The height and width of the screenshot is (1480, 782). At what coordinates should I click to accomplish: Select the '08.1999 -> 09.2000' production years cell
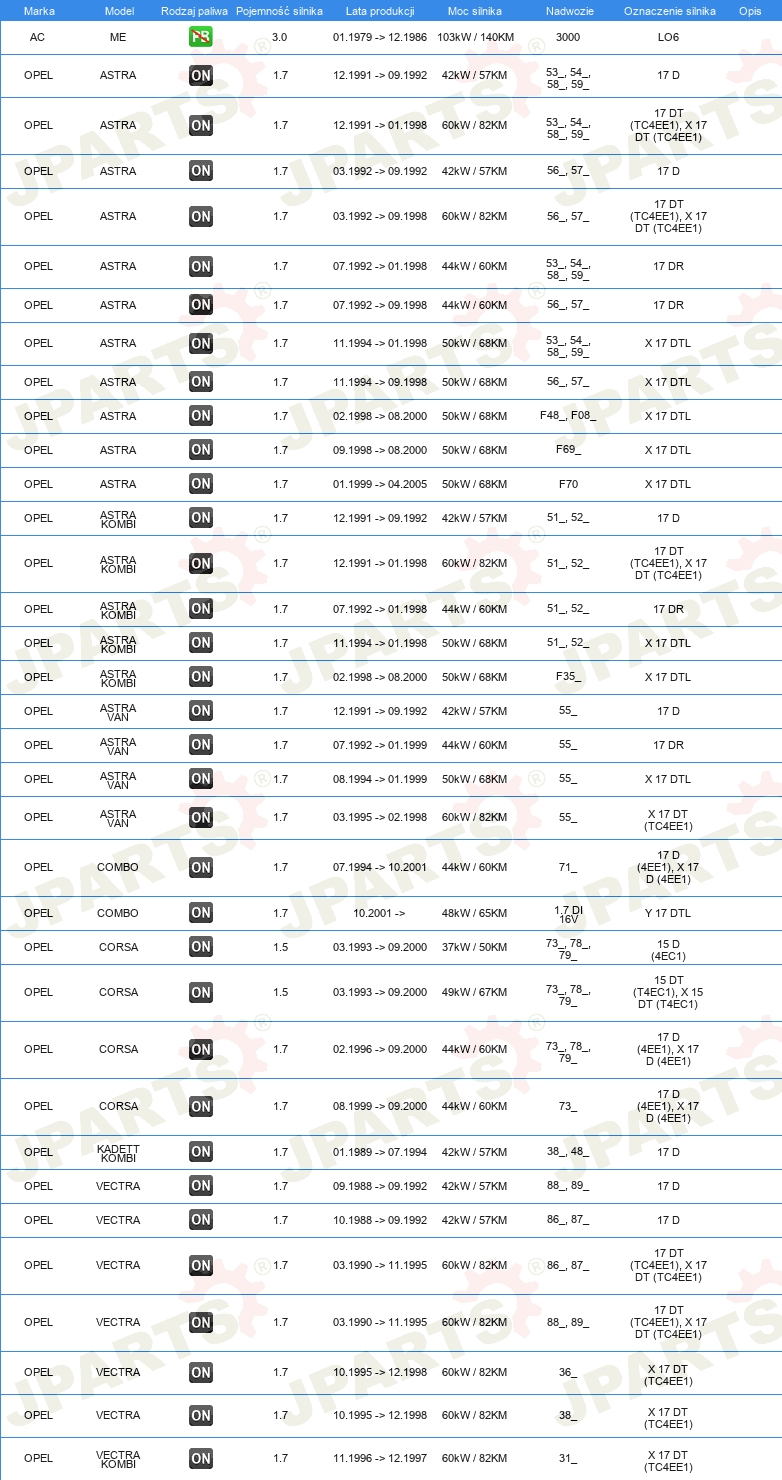pos(380,1107)
